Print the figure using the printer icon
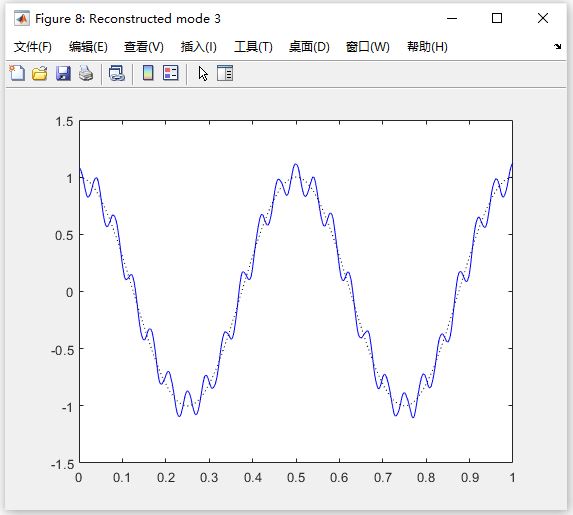The image size is (573, 515). 86,73
